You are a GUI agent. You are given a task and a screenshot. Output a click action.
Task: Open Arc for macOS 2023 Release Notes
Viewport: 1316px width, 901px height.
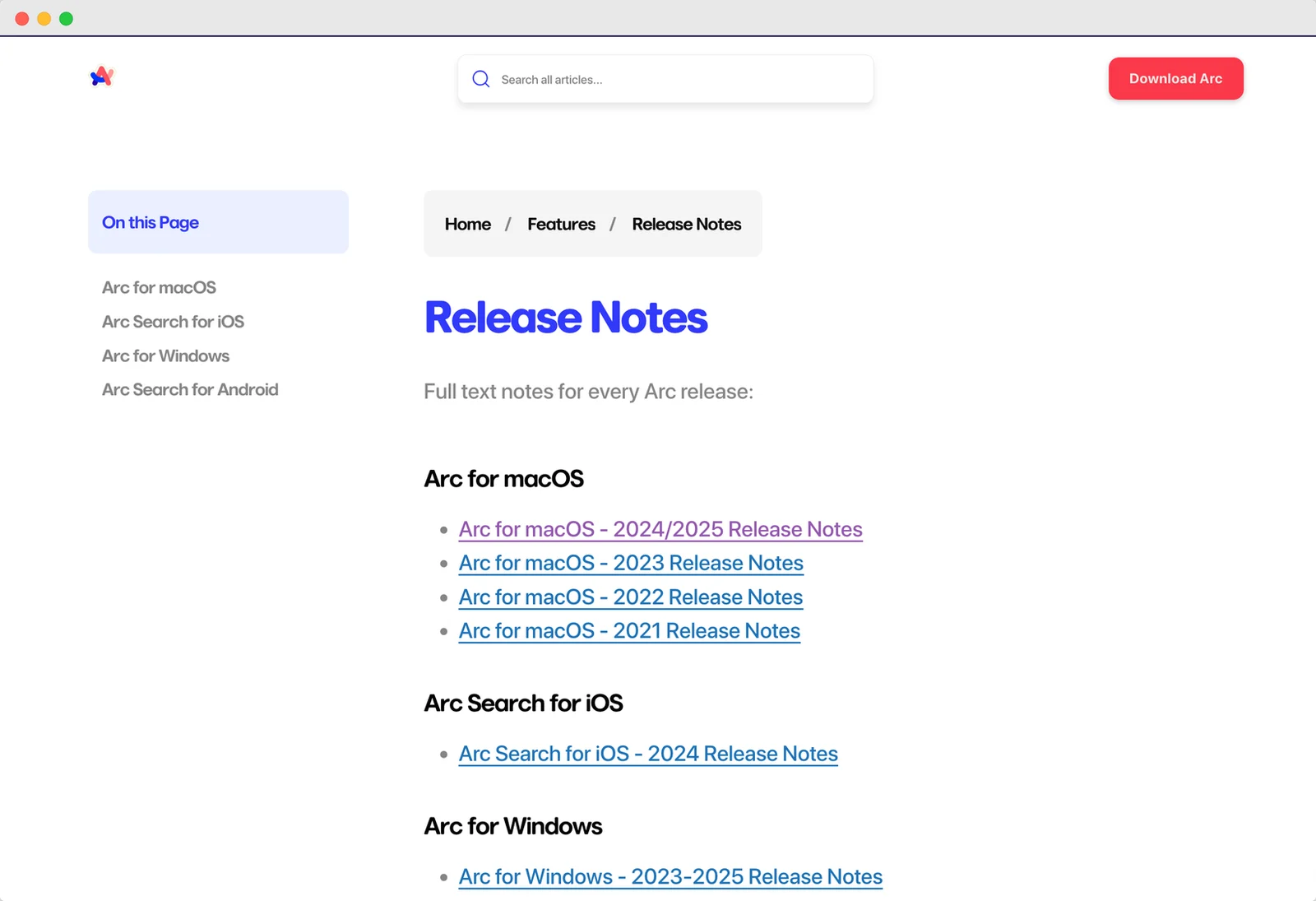pyautogui.click(x=631, y=563)
